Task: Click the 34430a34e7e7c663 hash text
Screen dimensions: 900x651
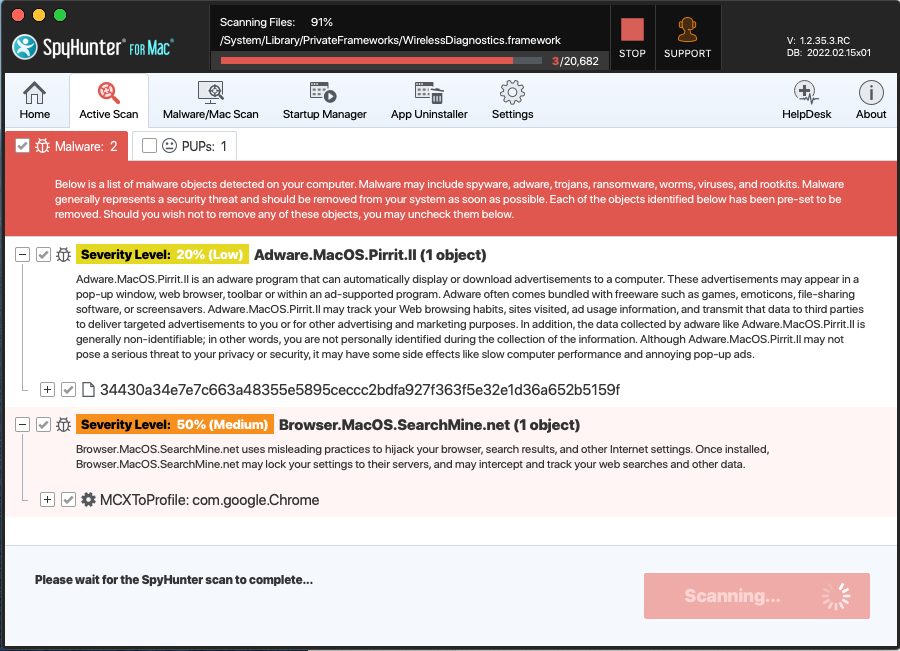Action: (360, 390)
